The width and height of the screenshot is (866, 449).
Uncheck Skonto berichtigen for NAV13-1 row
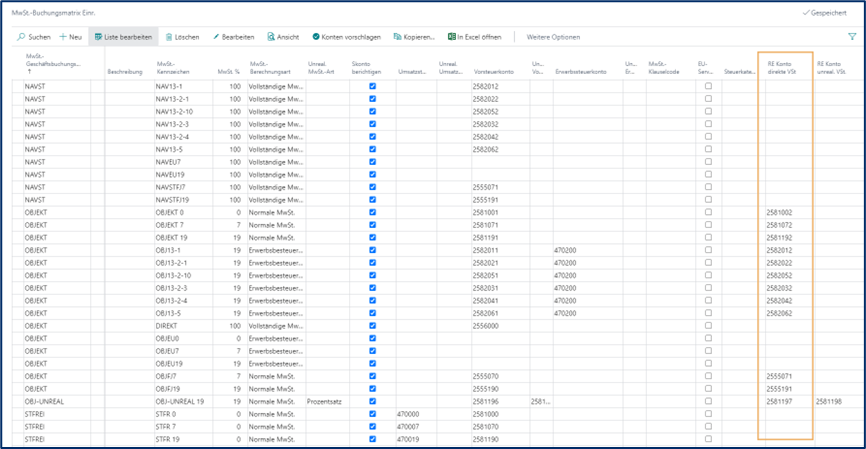tap(372, 86)
